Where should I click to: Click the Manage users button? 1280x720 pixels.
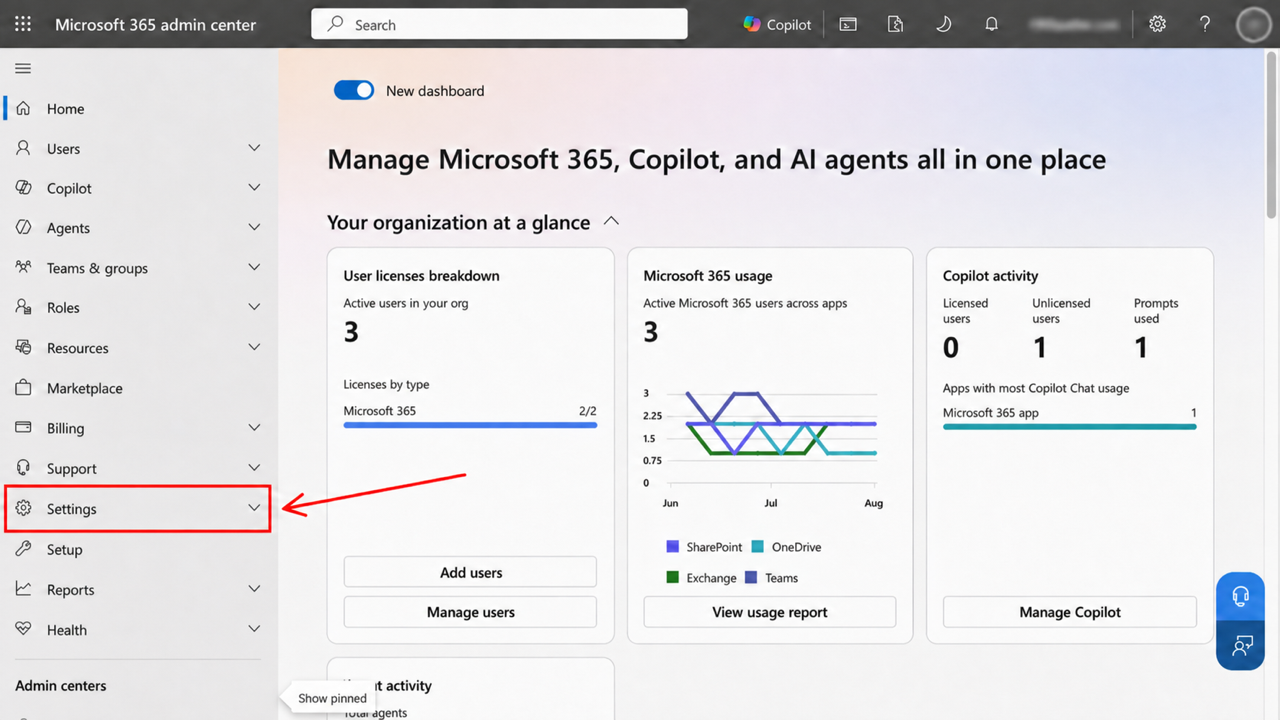pyautogui.click(x=470, y=612)
